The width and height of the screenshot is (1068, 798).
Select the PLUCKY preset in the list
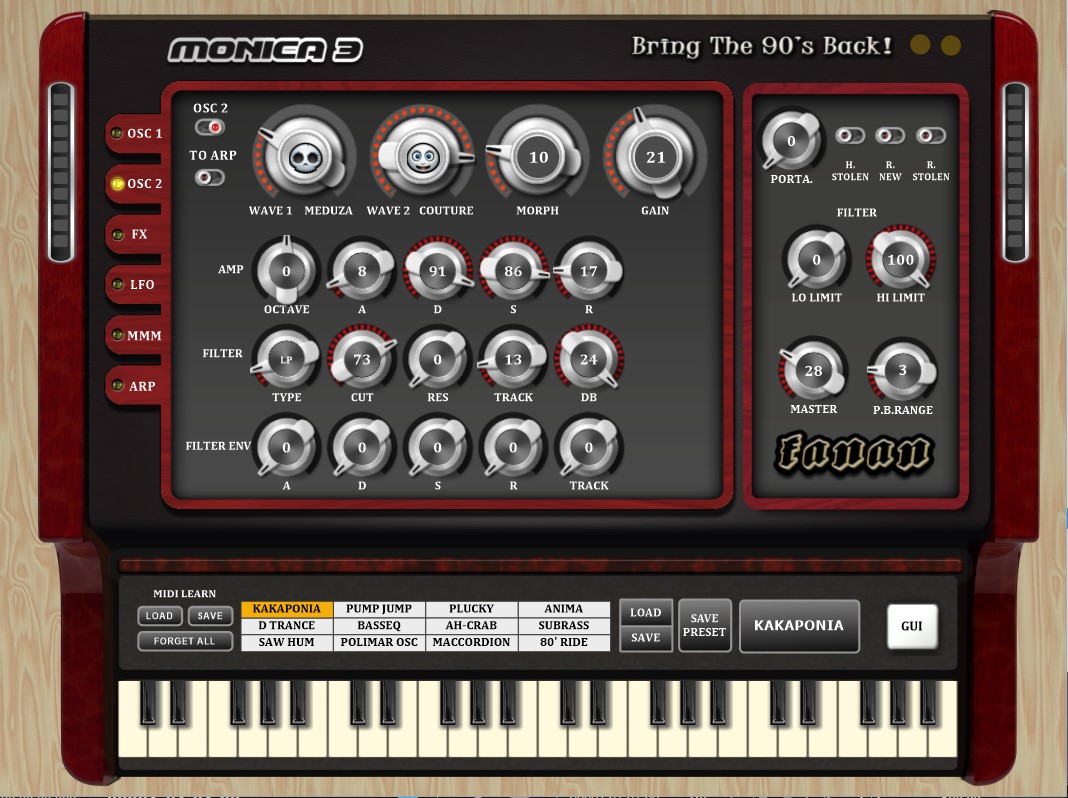[471, 608]
